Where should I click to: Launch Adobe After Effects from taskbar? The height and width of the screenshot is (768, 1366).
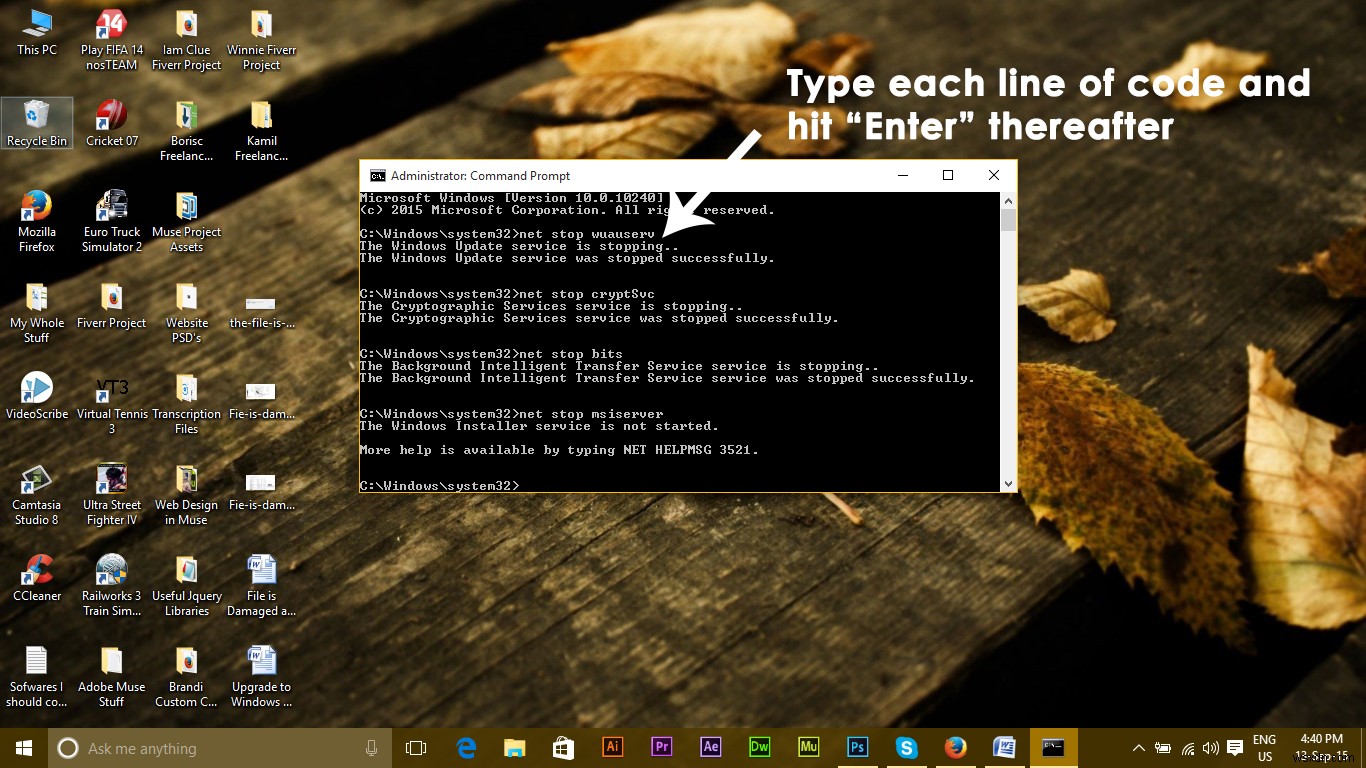[711, 748]
